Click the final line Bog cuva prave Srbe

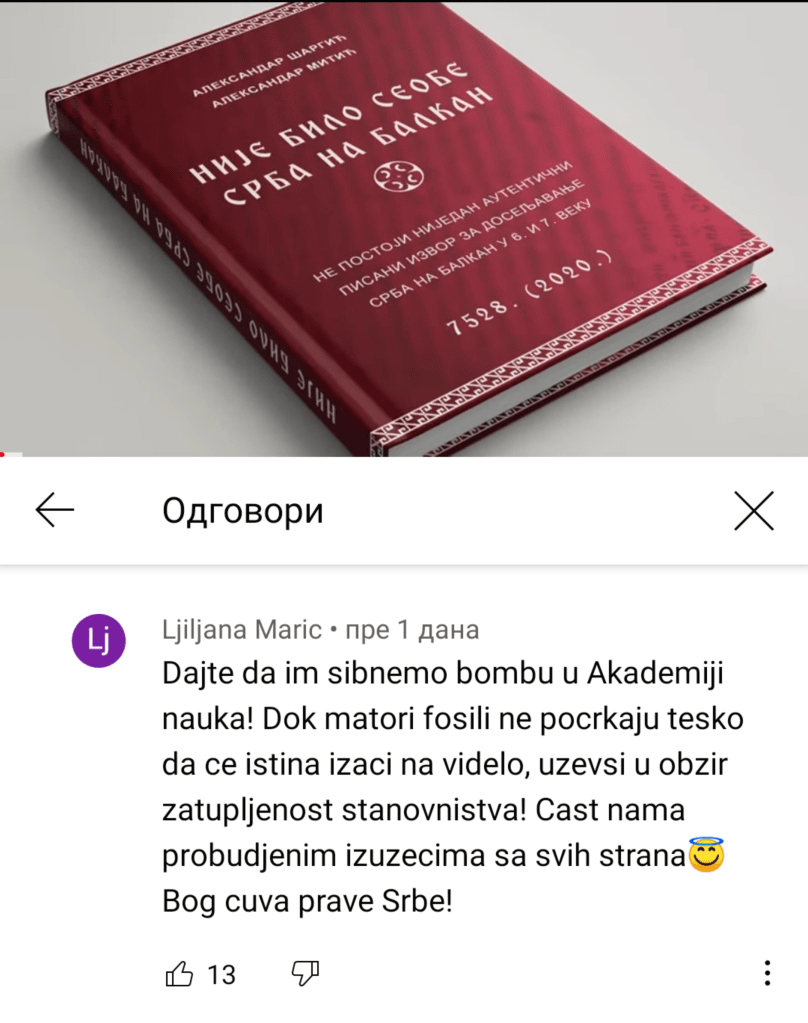[x=307, y=901]
